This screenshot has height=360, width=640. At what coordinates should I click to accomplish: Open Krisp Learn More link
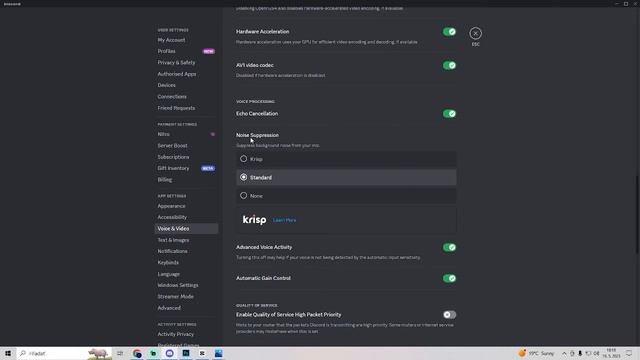284,220
